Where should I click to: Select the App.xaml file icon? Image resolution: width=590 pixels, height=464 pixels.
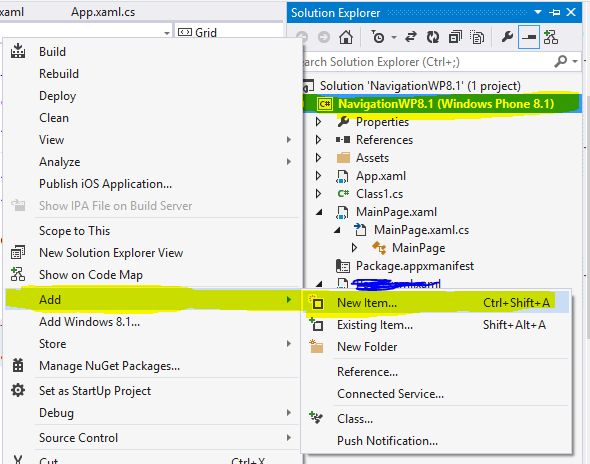click(342, 176)
